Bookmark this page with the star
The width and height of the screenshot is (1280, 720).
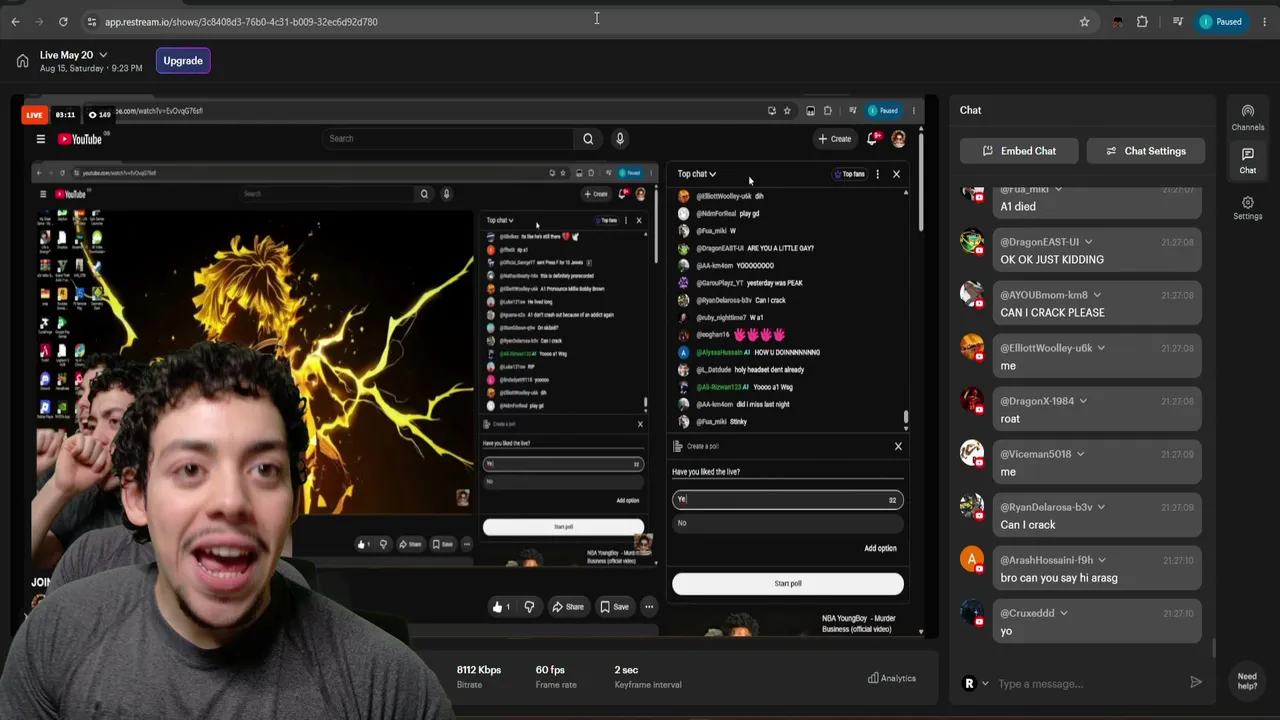pos(1084,21)
